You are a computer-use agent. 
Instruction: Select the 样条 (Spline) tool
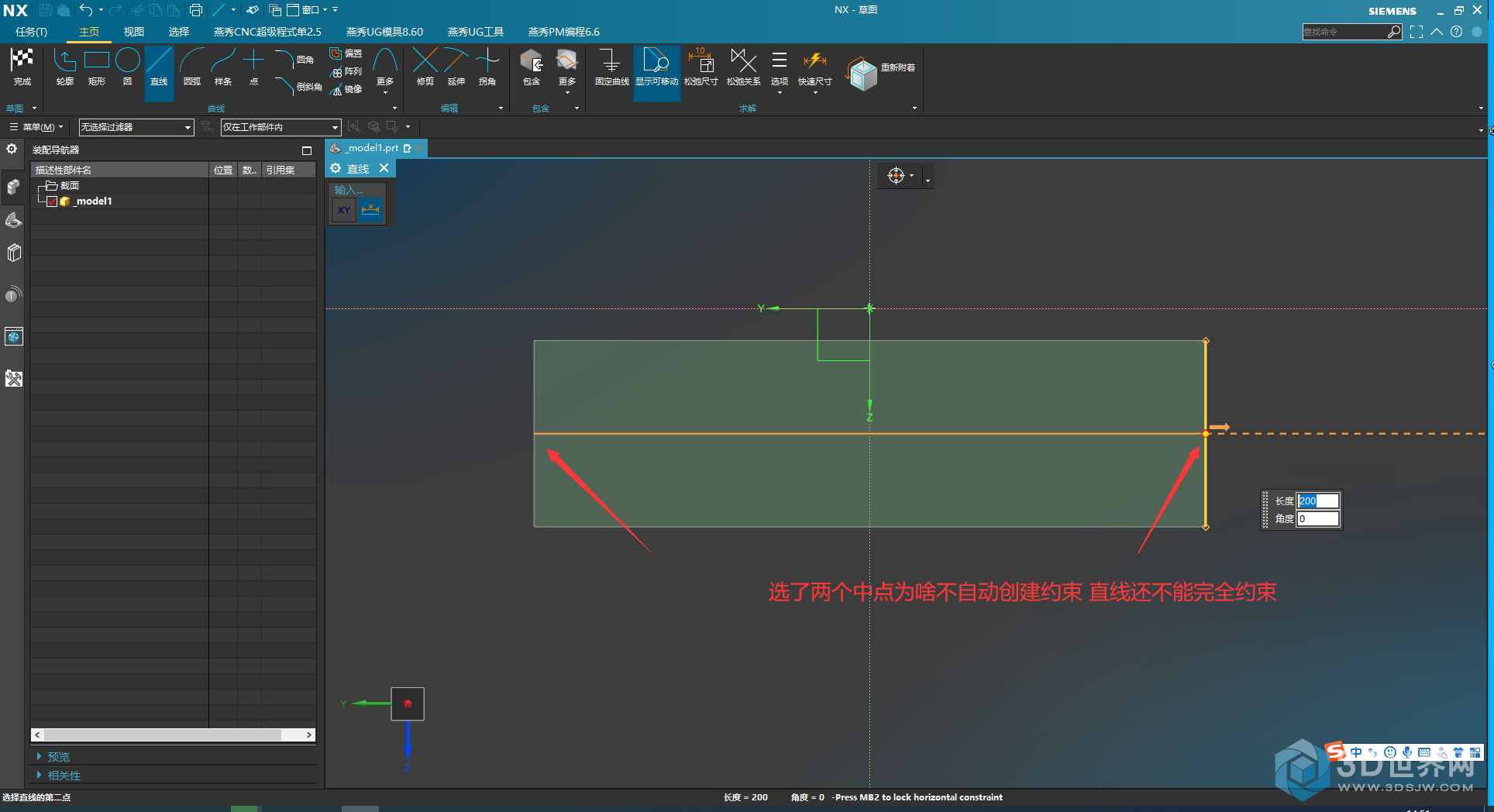coord(223,67)
